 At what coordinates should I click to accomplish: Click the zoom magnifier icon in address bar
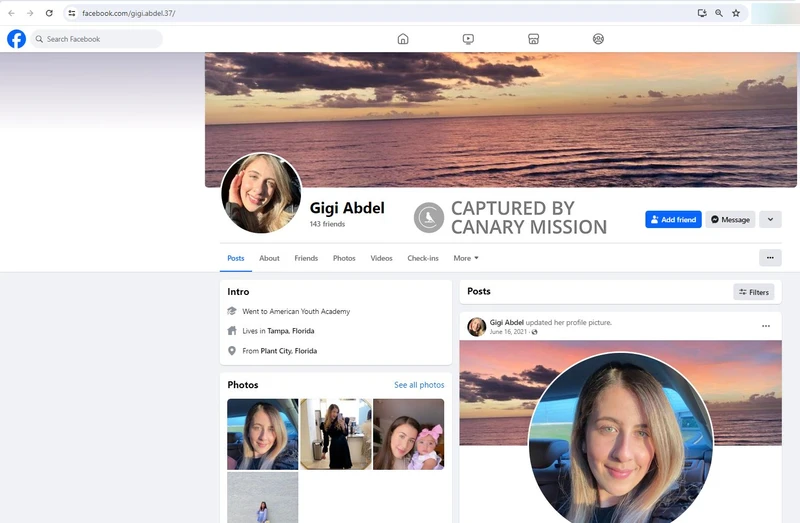pyautogui.click(x=719, y=13)
